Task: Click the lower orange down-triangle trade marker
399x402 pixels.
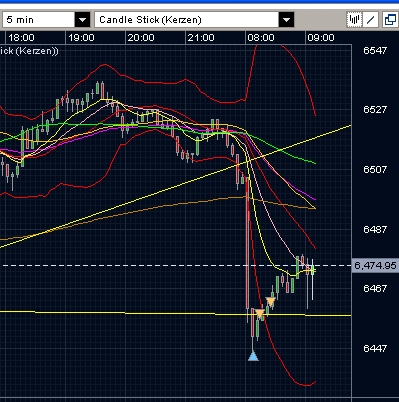Action: [x=260, y=313]
